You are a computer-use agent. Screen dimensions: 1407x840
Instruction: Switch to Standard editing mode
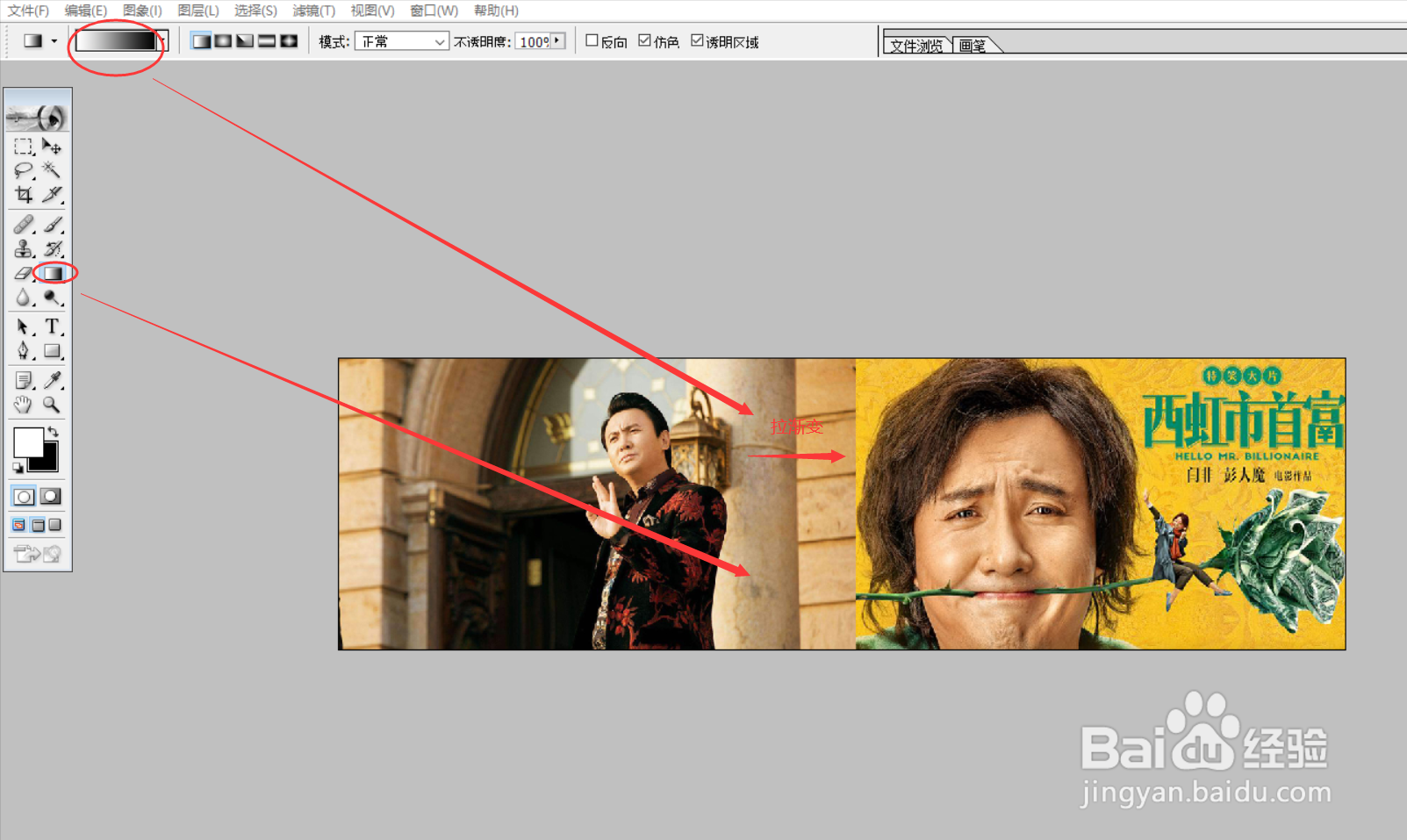pyautogui.click(x=24, y=497)
